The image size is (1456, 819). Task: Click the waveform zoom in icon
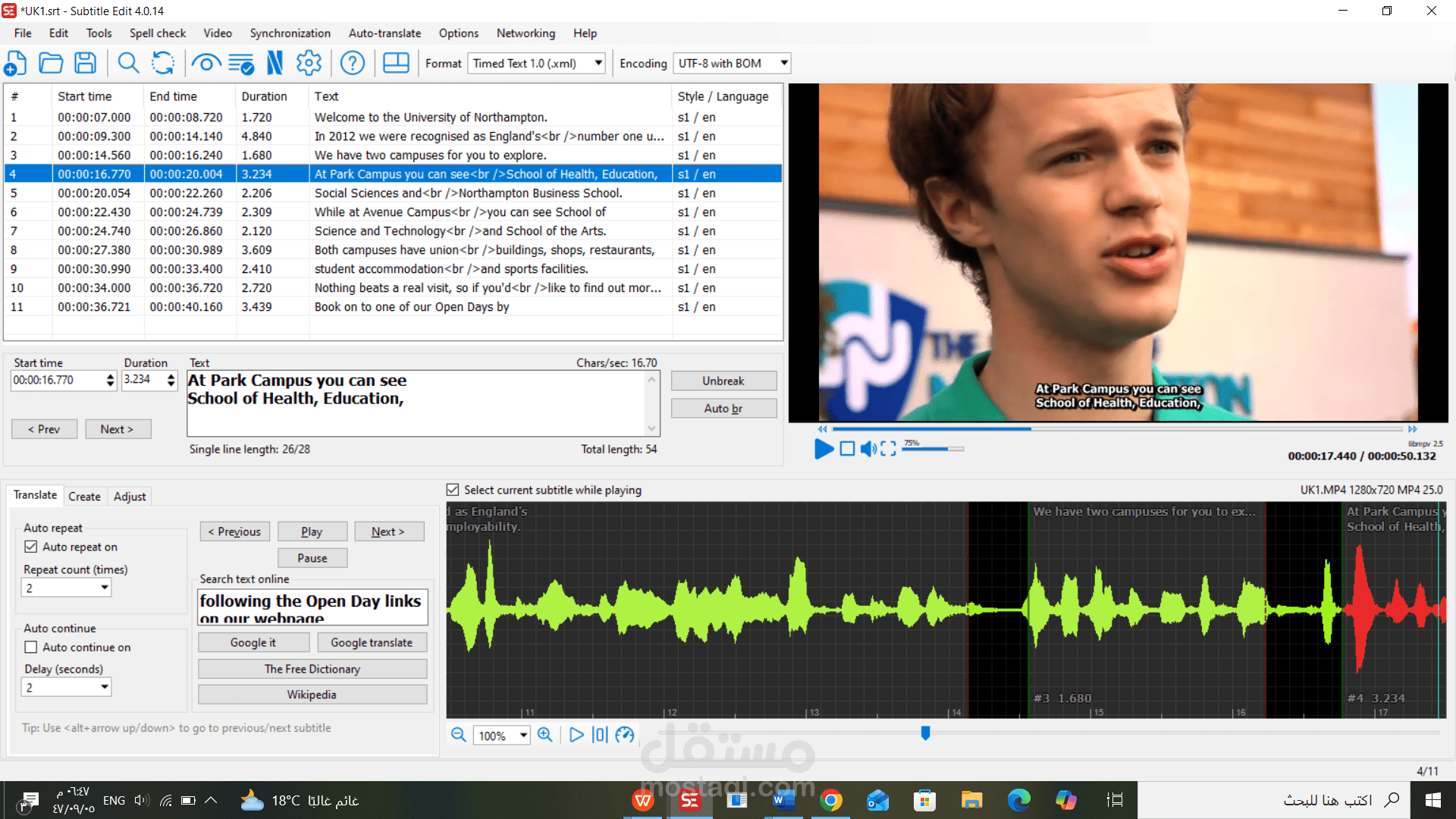pos(544,735)
